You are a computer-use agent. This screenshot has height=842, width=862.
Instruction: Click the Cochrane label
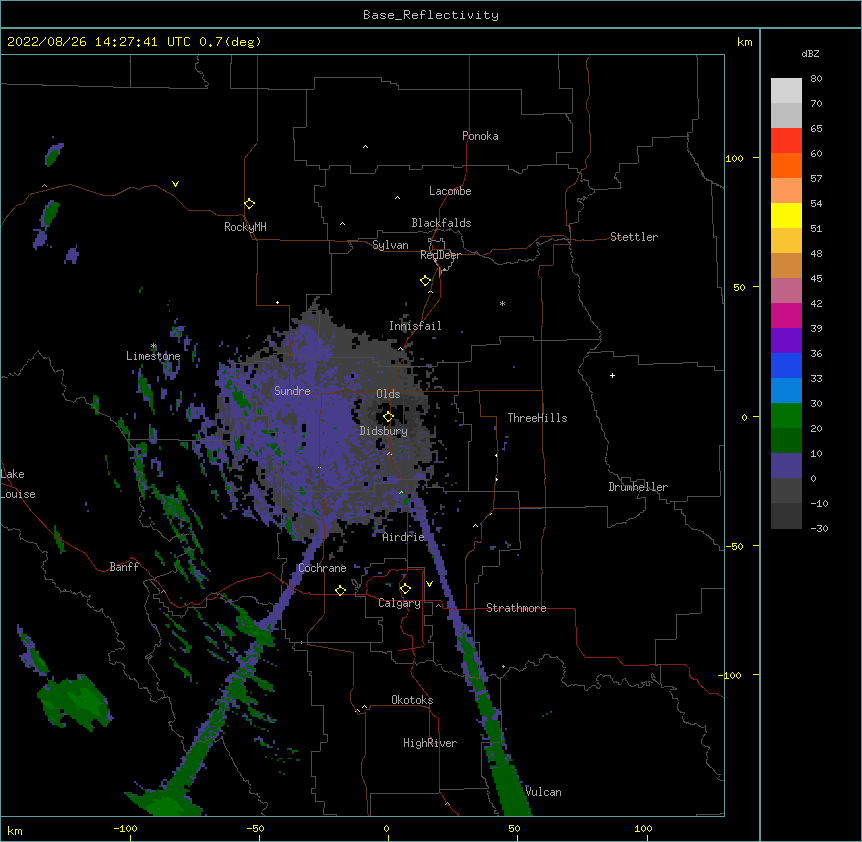322,568
